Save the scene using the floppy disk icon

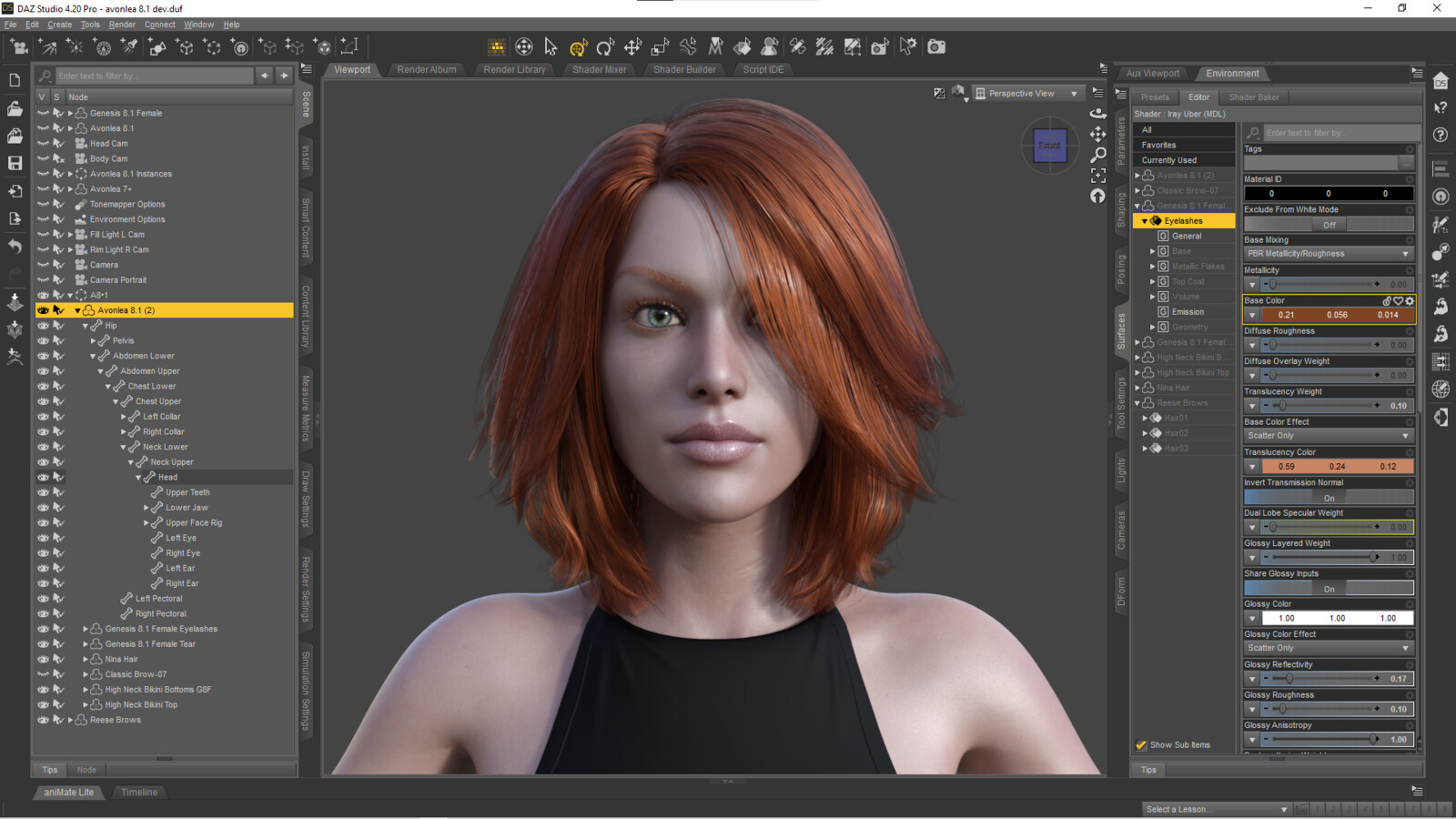coord(15,163)
